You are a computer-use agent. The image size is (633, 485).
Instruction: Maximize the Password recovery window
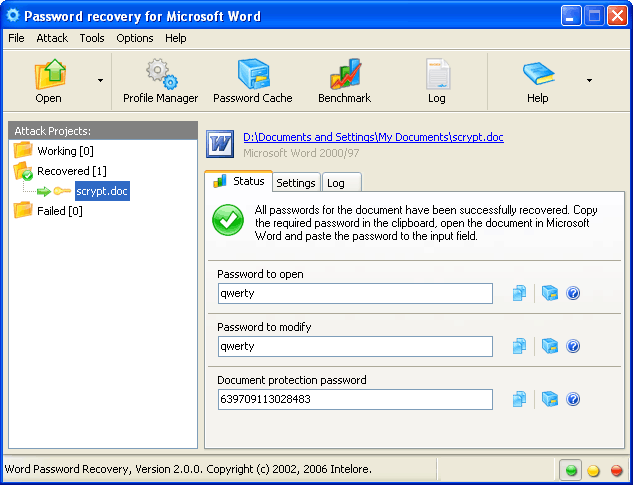(594, 16)
